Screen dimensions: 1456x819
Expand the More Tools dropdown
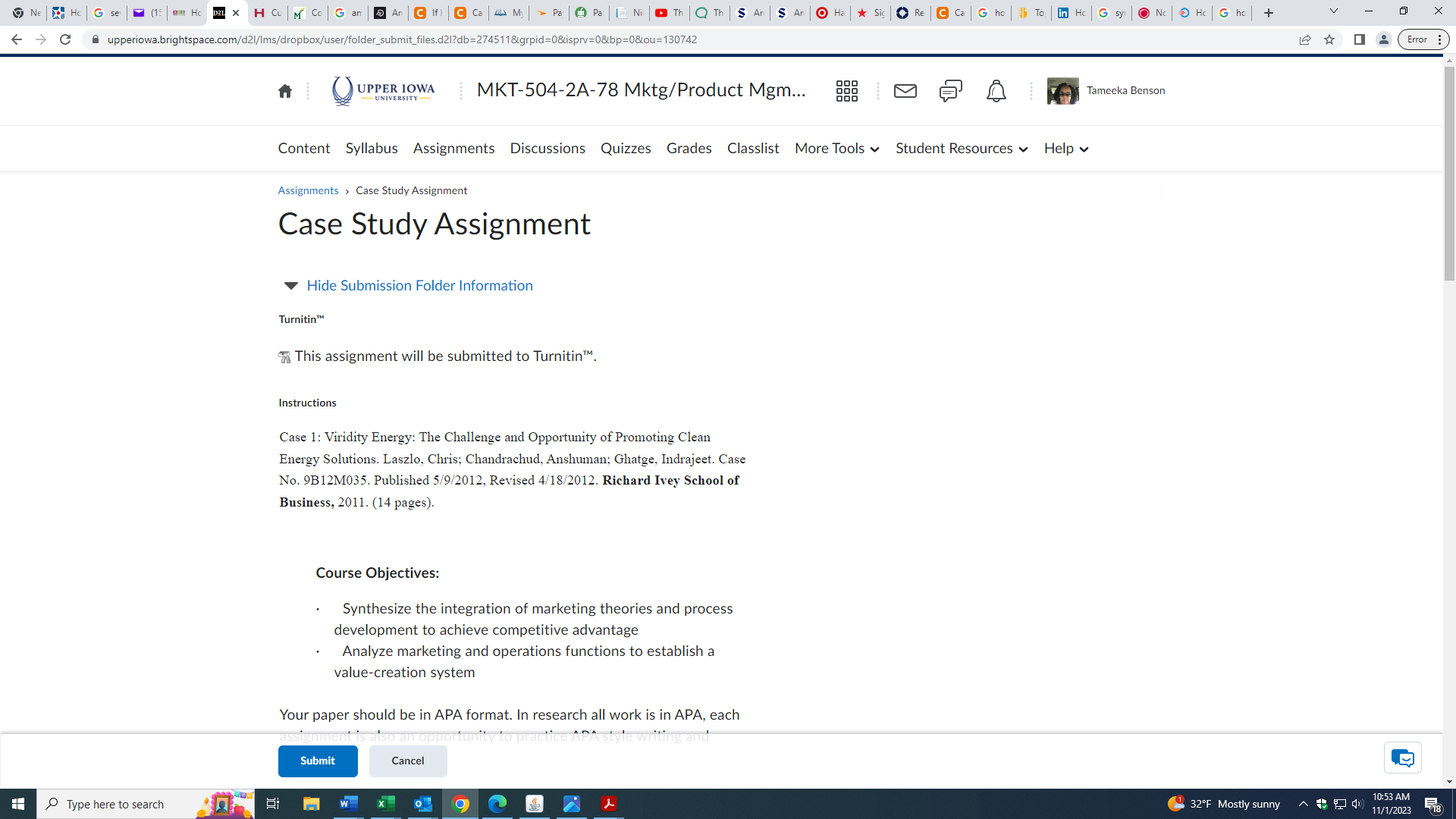pyautogui.click(x=836, y=149)
